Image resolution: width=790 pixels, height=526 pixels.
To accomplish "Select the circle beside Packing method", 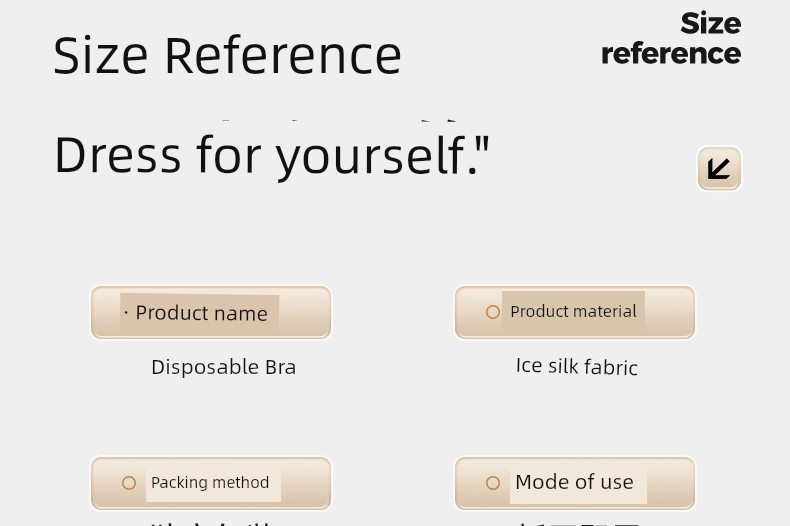I will [x=129, y=483].
